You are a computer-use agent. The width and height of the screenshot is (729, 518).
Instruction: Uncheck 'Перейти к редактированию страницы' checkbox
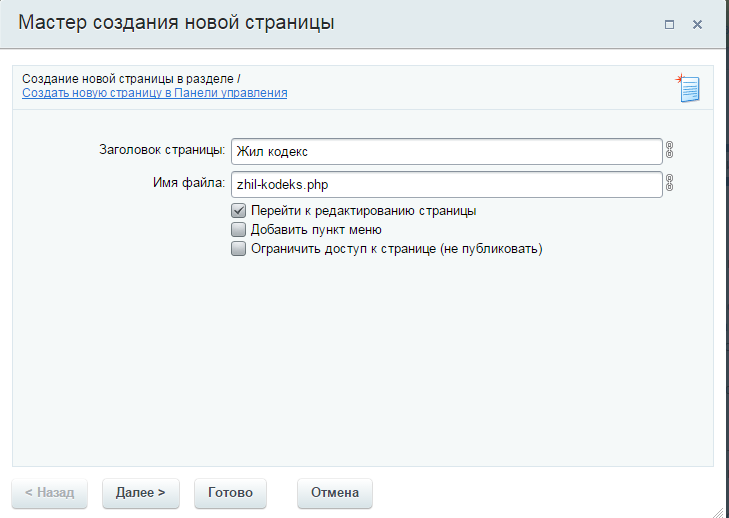coord(239,211)
